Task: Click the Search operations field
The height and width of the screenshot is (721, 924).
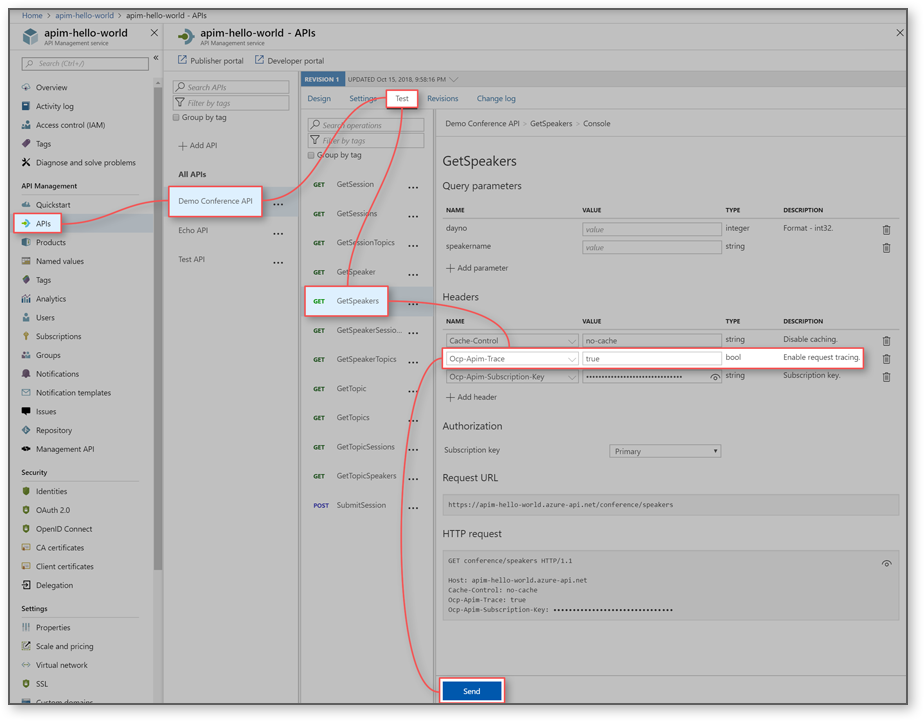Action: click(366, 125)
